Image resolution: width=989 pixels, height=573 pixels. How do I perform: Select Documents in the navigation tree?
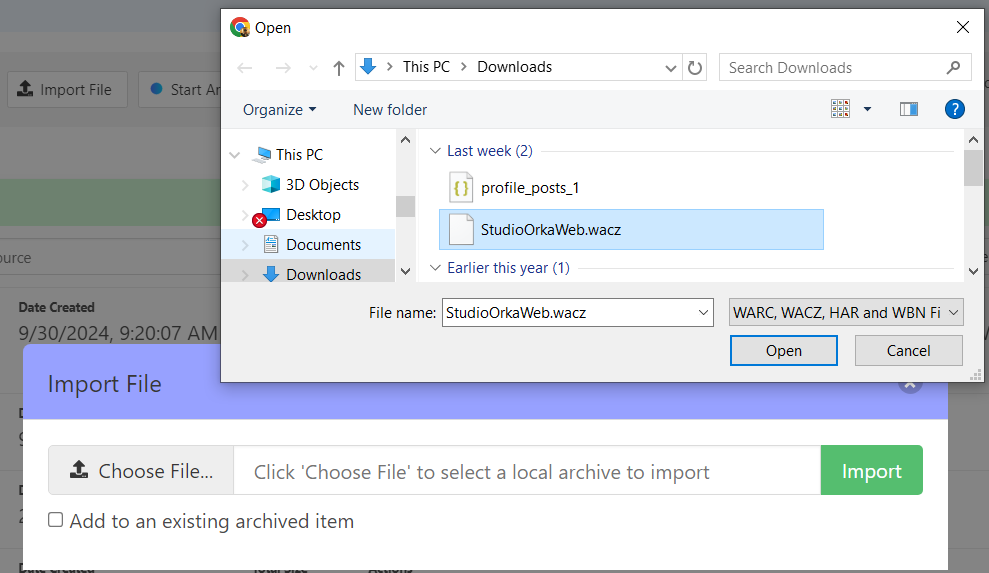323,245
